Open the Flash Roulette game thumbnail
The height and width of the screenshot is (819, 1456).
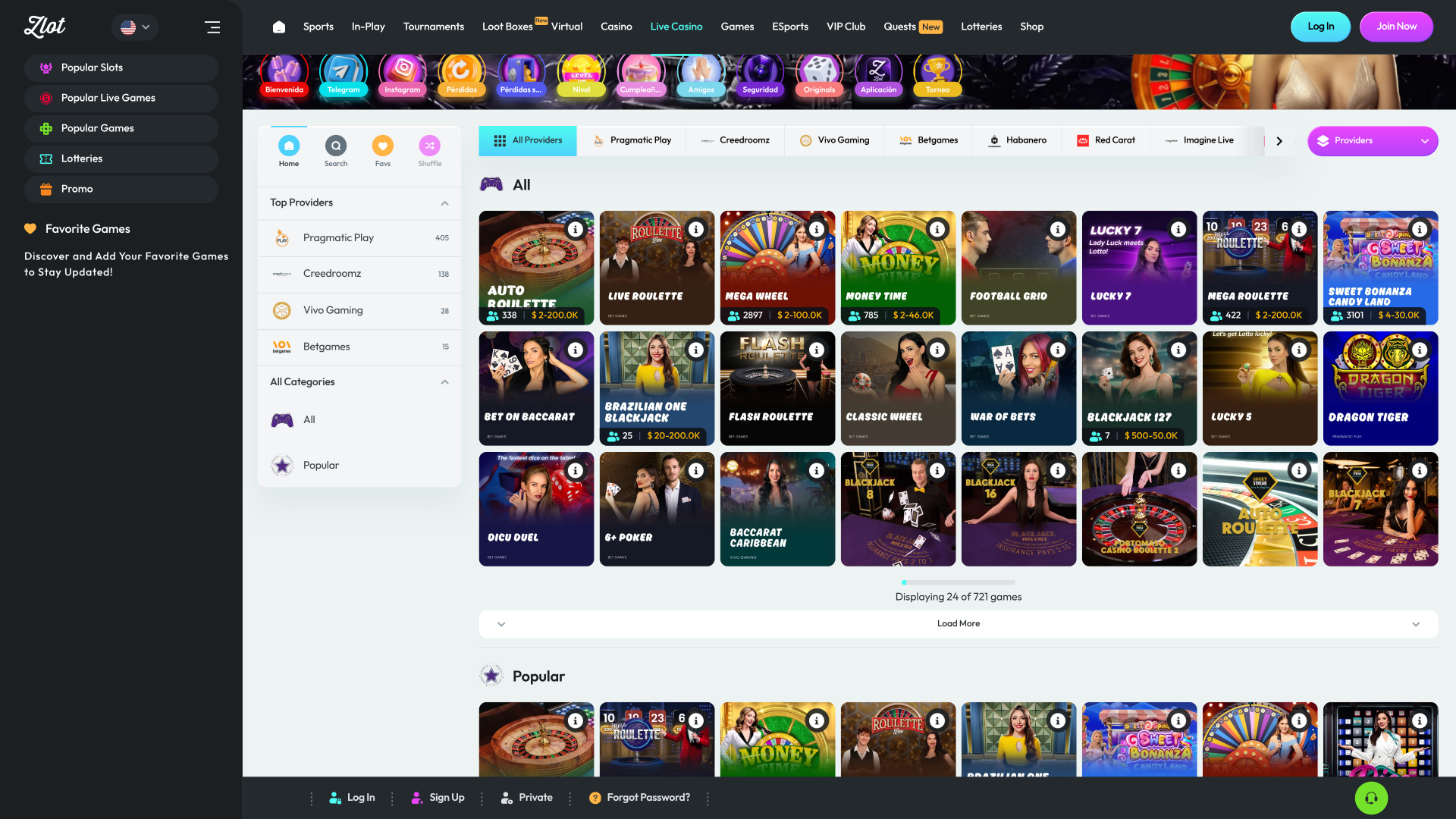(777, 388)
